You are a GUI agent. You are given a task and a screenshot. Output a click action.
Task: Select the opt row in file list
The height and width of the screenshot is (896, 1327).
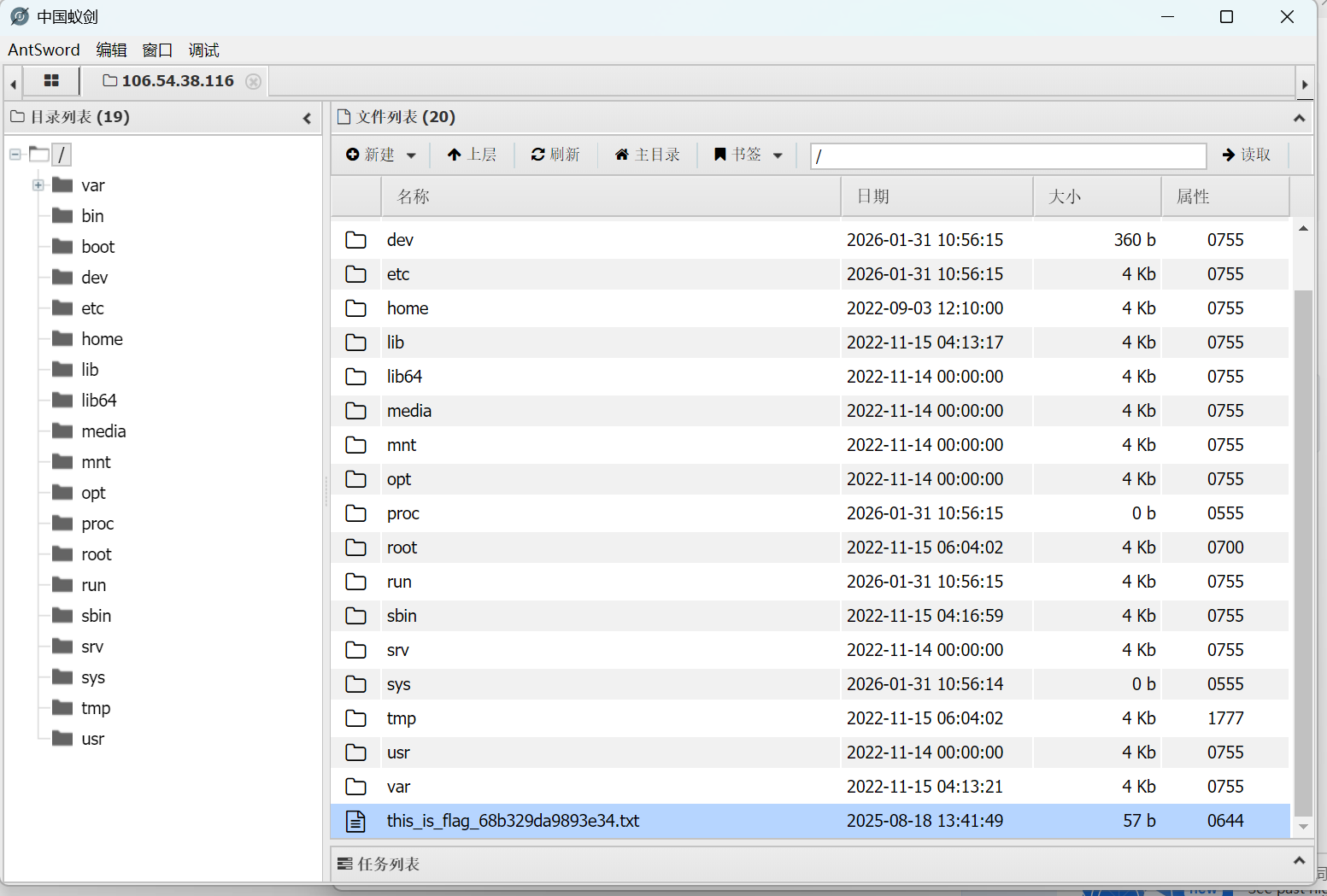pyautogui.click(x=810, y=479)
